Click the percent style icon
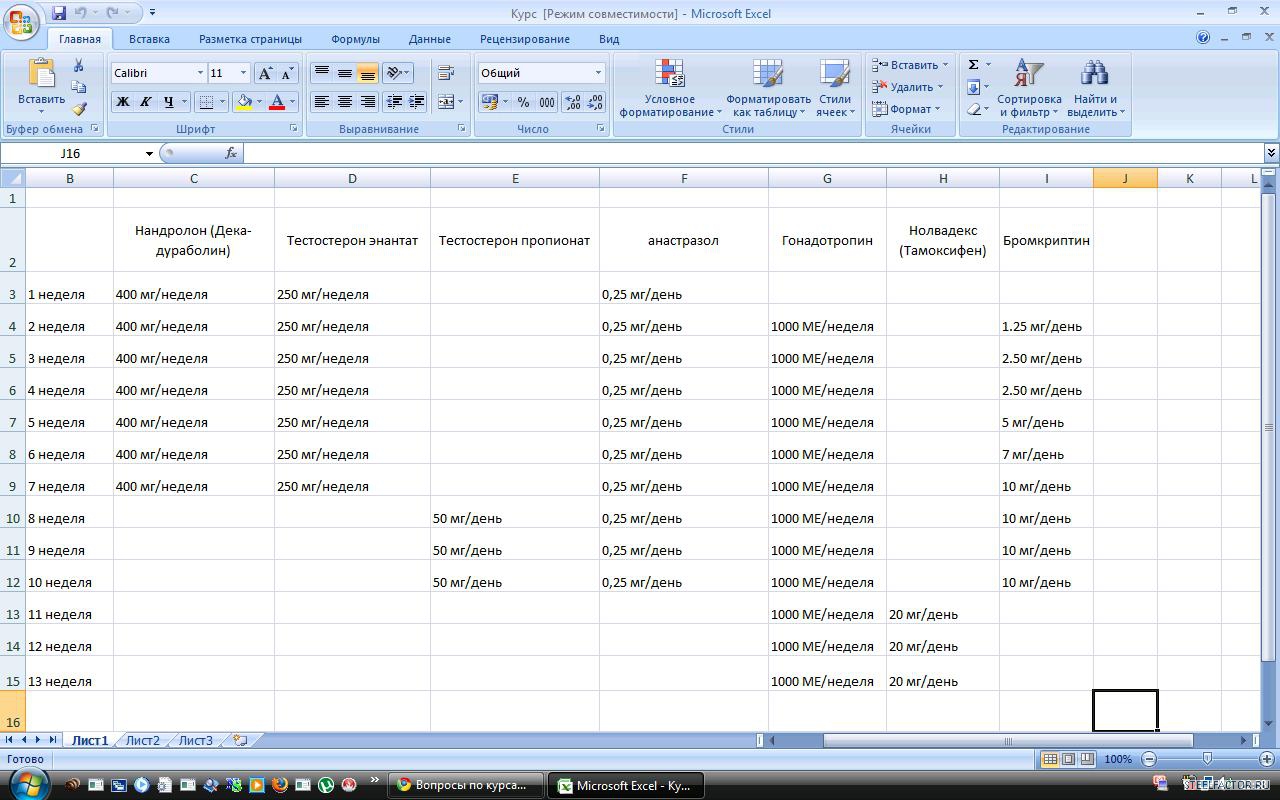 click(523, 102)
